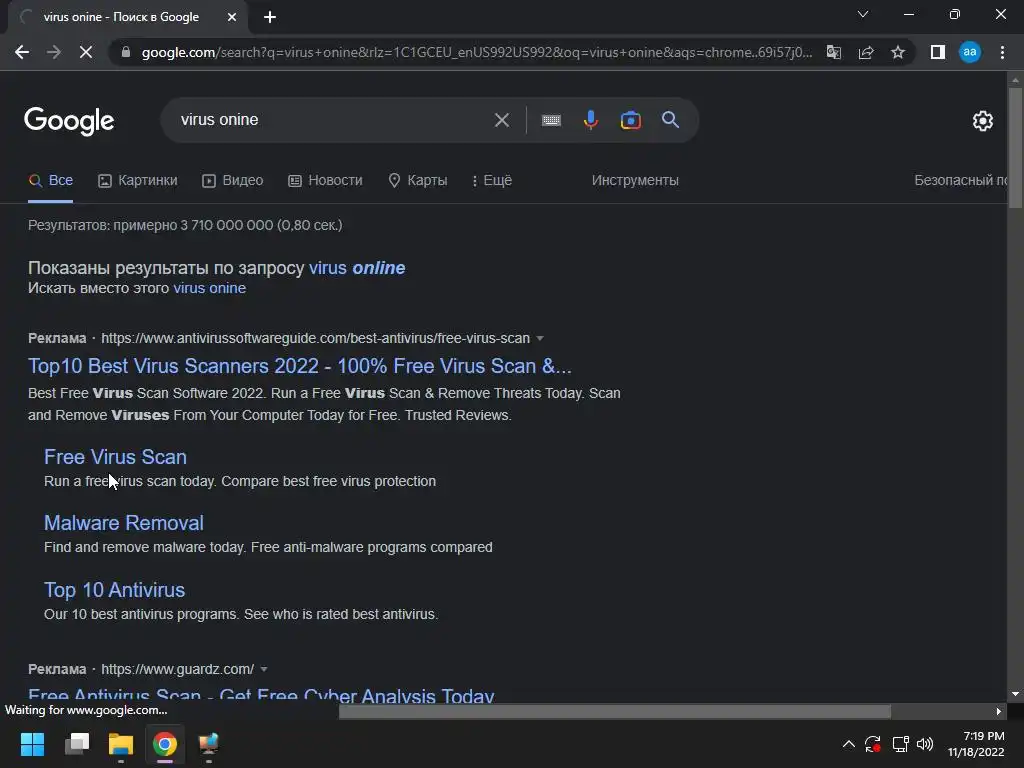Click the padlock site info icon

pyautogui.click(x=126, y=52)
